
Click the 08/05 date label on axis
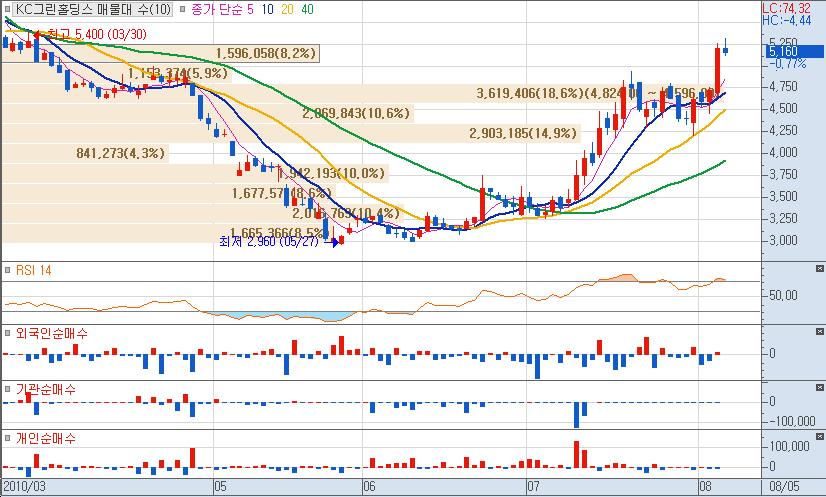point(784,485)
